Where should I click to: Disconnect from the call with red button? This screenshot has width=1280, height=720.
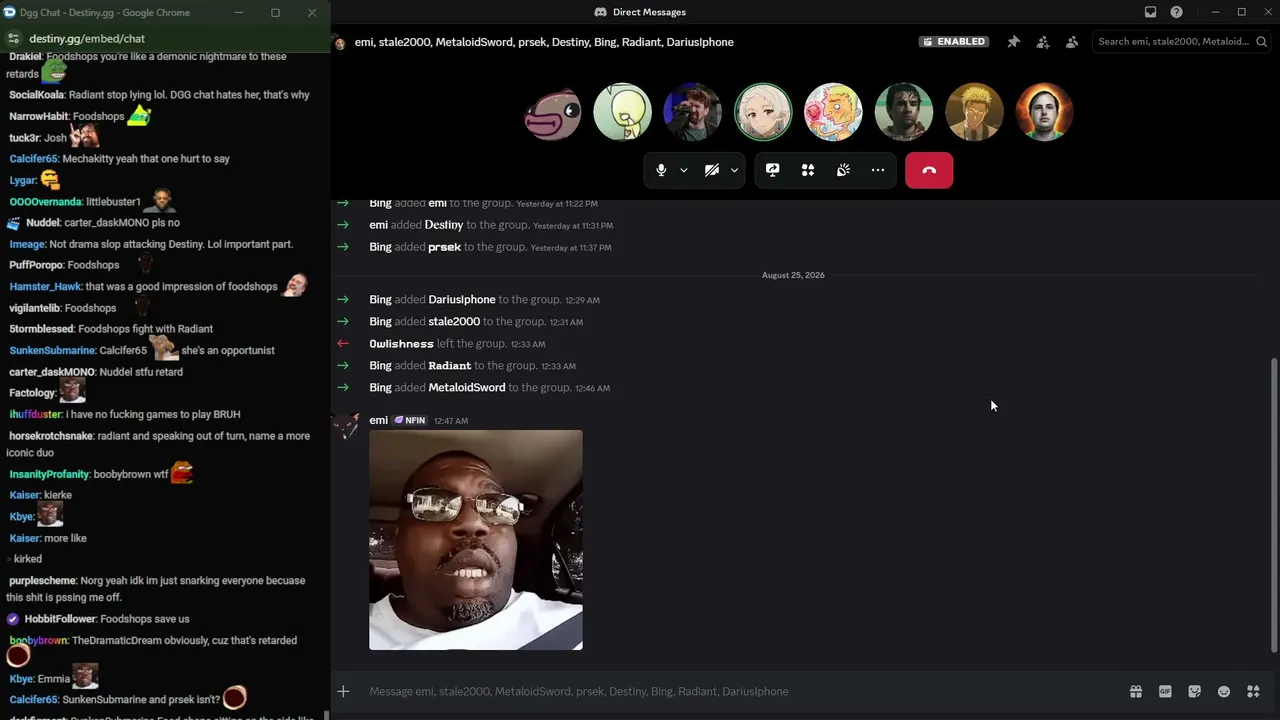(x=929, y=170)
